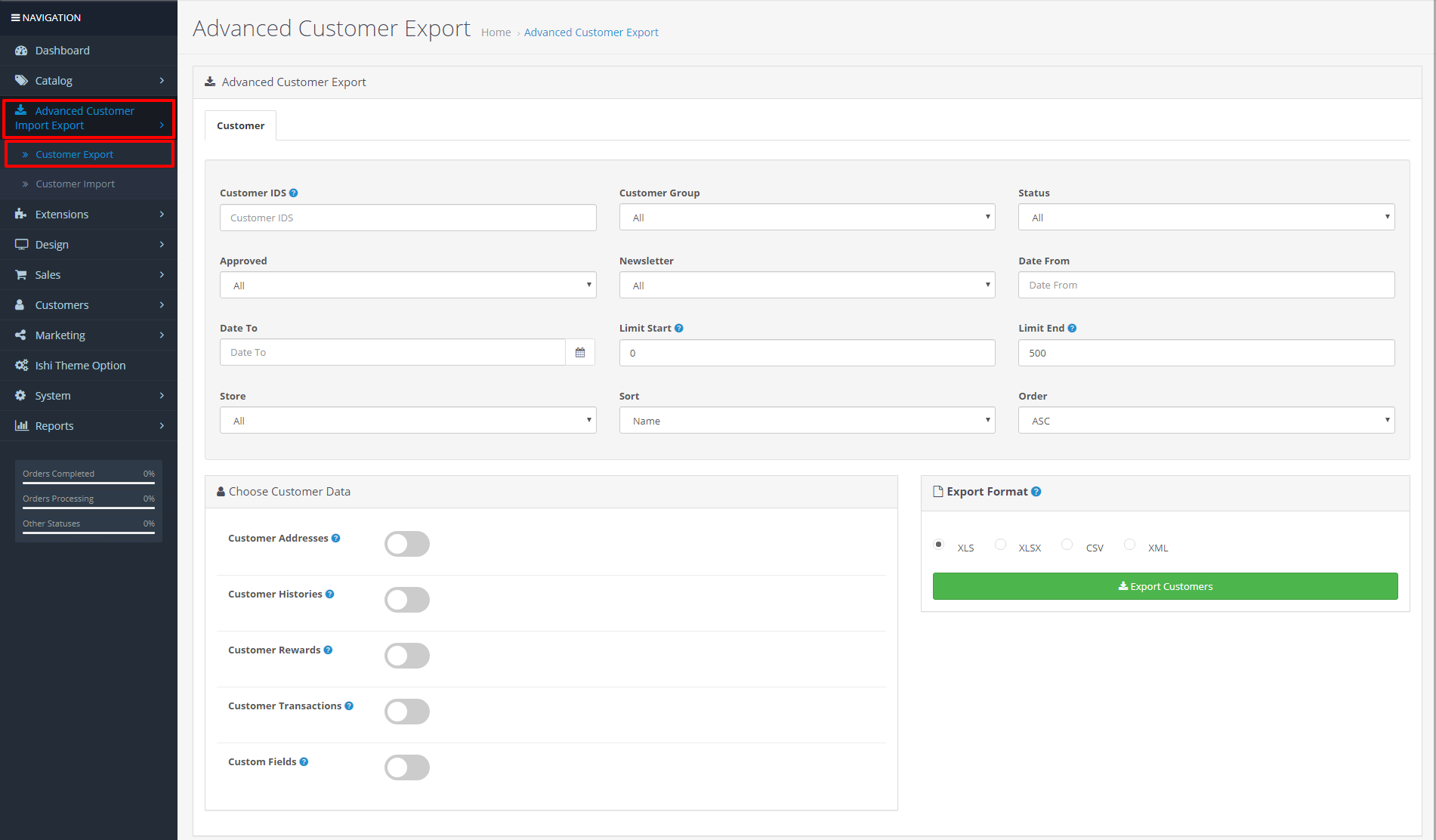Click the Customer IDS help icon
This screenshot has height=840, width=1436.
click(x=294, y=193)
